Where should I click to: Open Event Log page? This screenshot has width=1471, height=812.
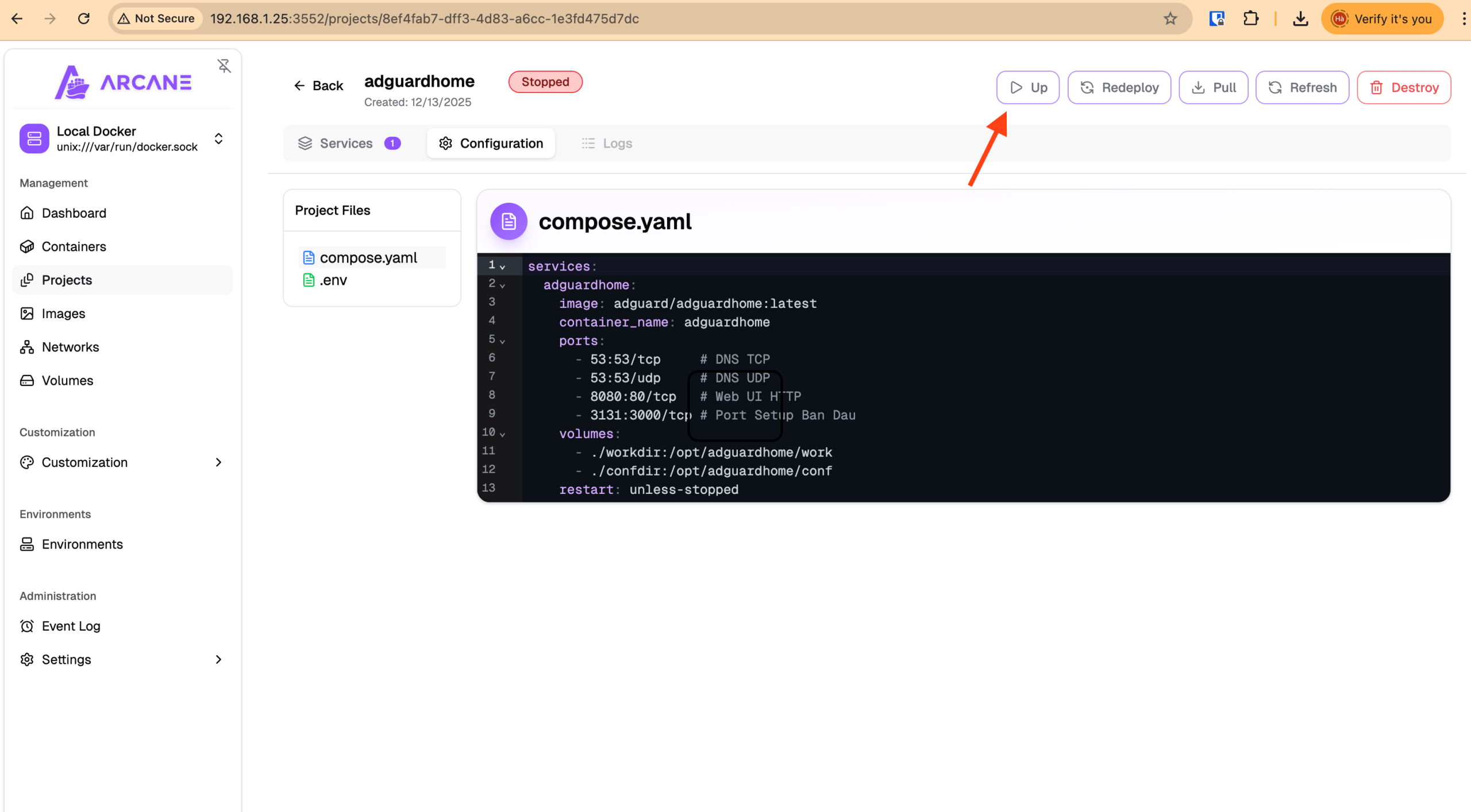point(71,626)
